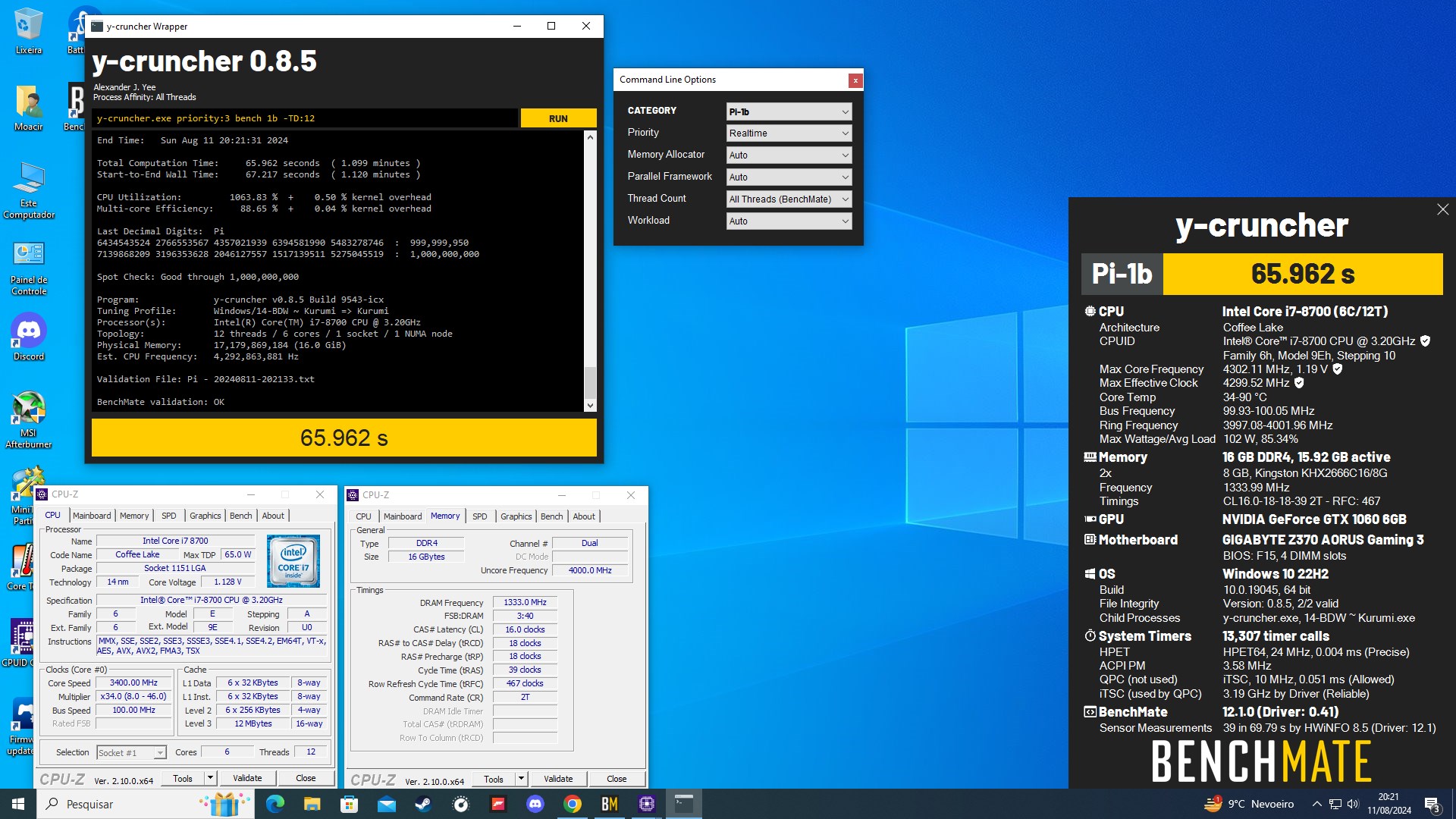Click the Pesquisar taskbar search box
1456x819 pixels.
coord(146,804)
